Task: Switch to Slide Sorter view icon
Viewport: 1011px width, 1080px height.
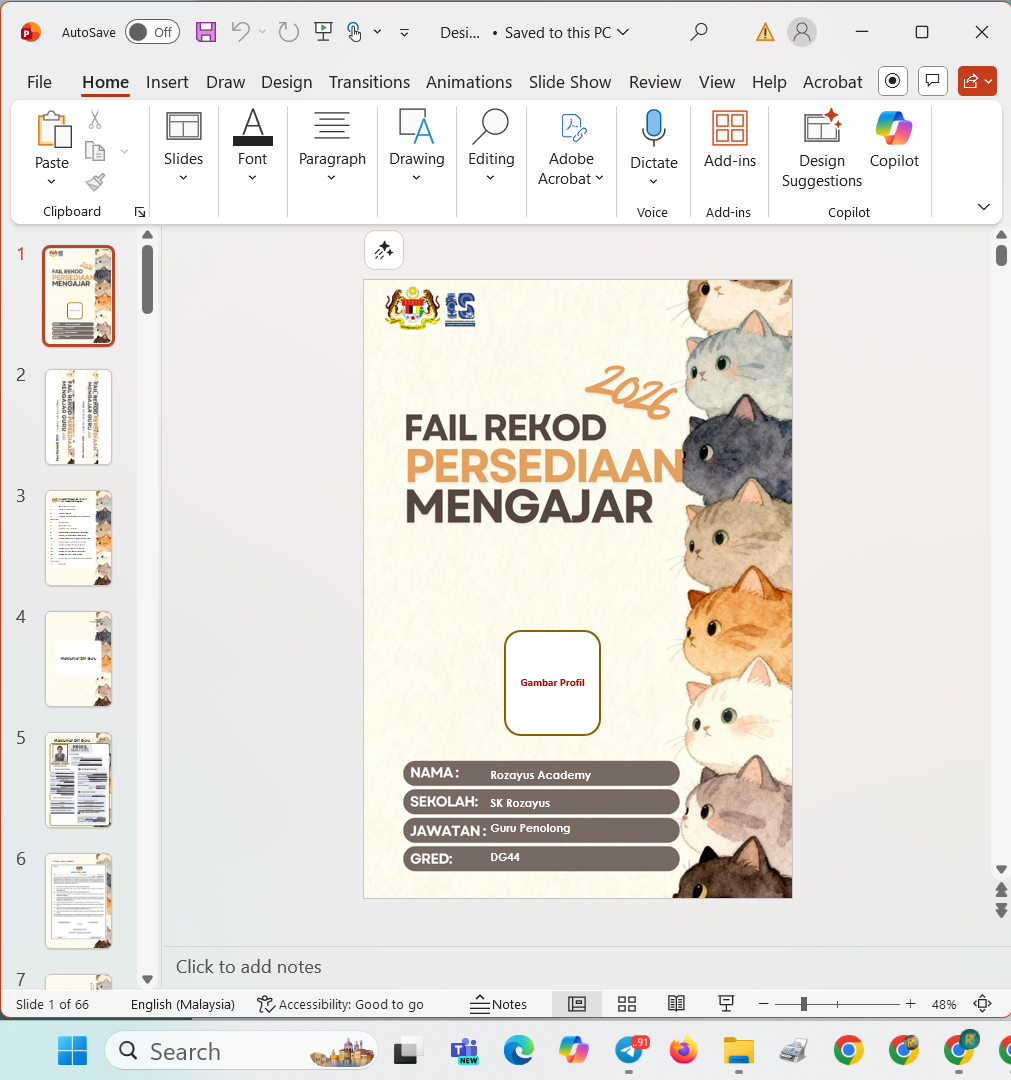Action: (x=627, y=1004)
